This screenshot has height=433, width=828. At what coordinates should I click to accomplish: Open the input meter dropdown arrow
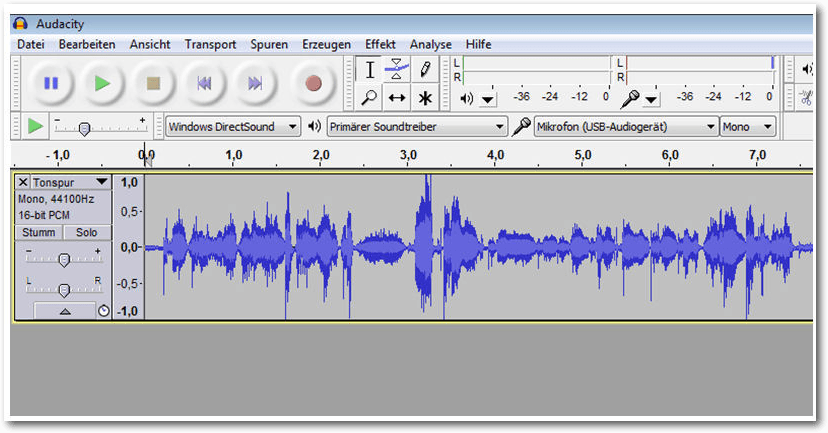652,99
